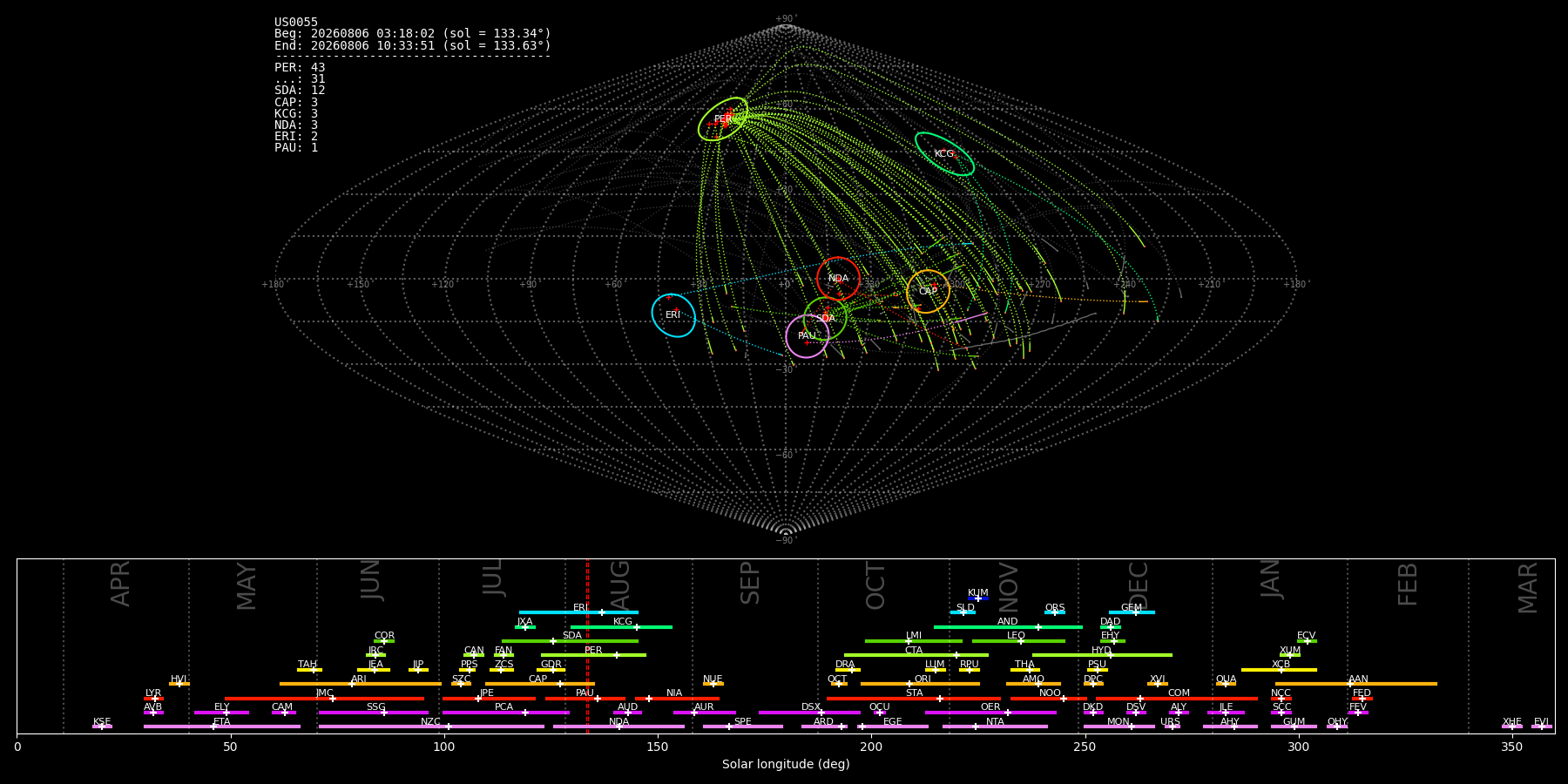This screenshot has width=1568, height=784.
Task: Select the ORI shower bar
Action: coord(920,684)
